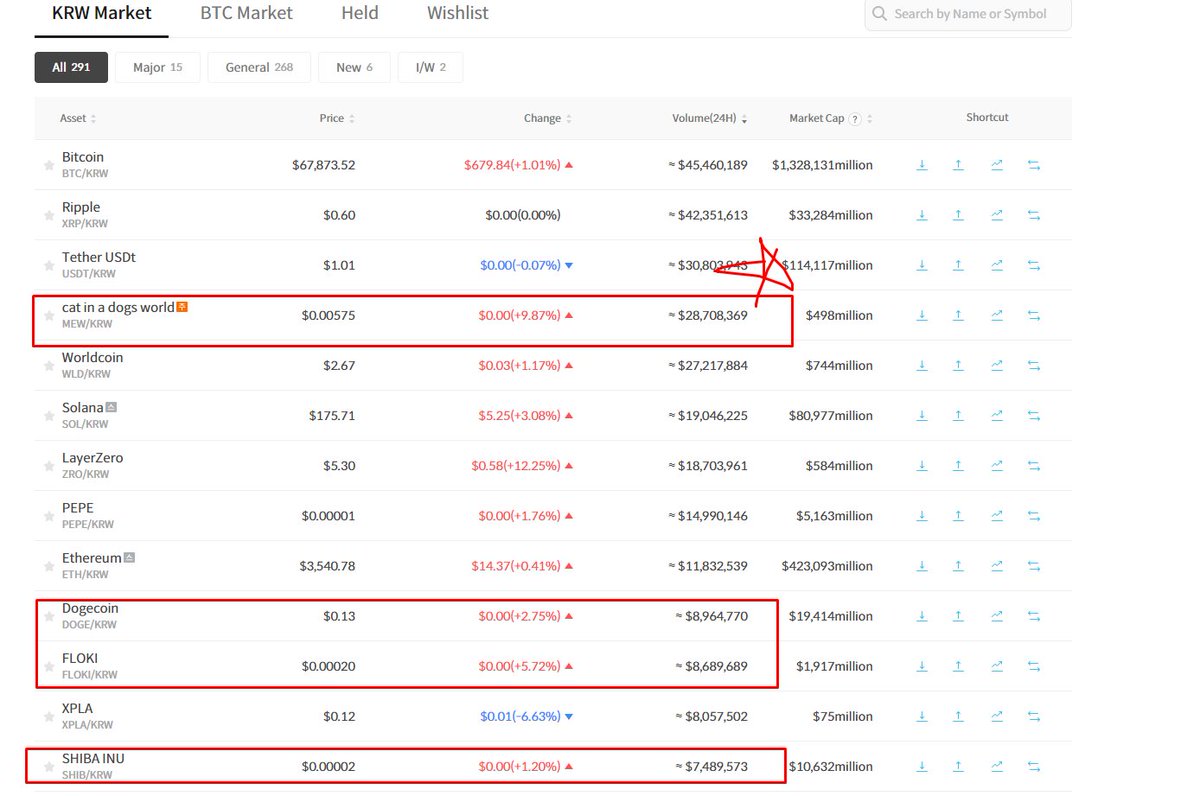Open the Wishlist tab
The width and height of the screenshot is (1200, 796).
pyautogui.click(x=457, y=13)
